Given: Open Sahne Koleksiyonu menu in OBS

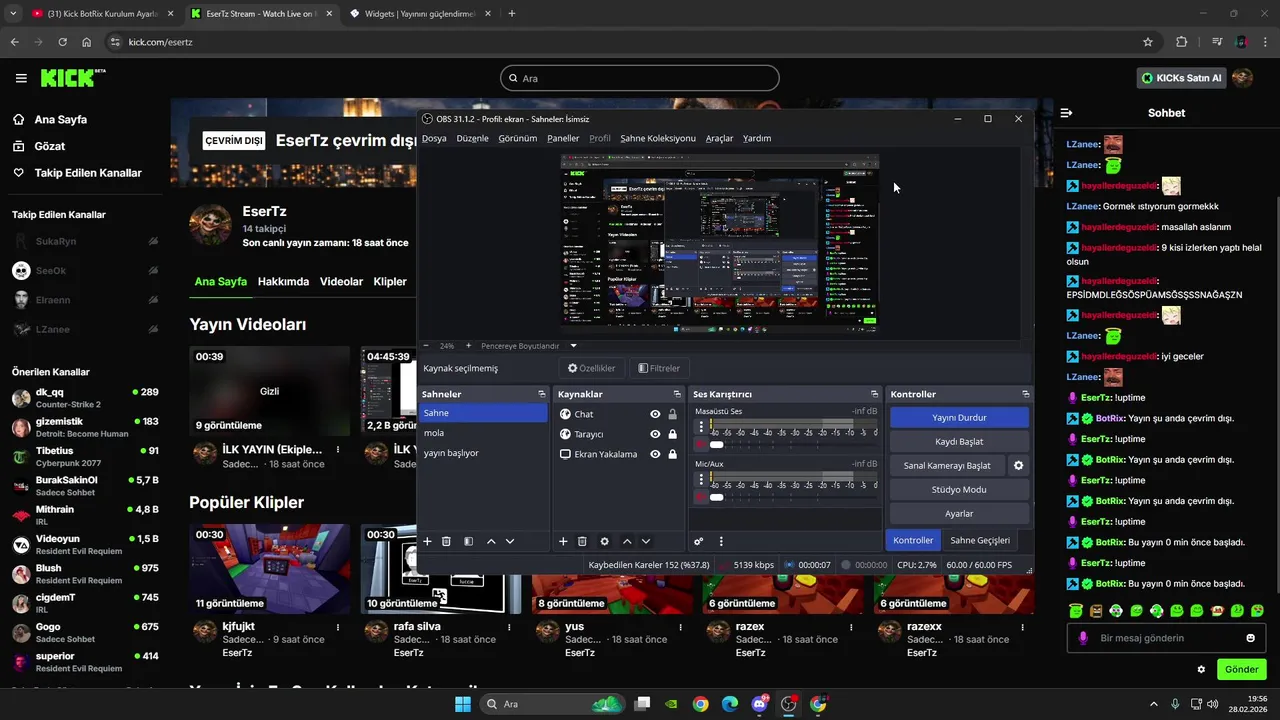Looking at the screenshot, I should [x=657, y=138].
